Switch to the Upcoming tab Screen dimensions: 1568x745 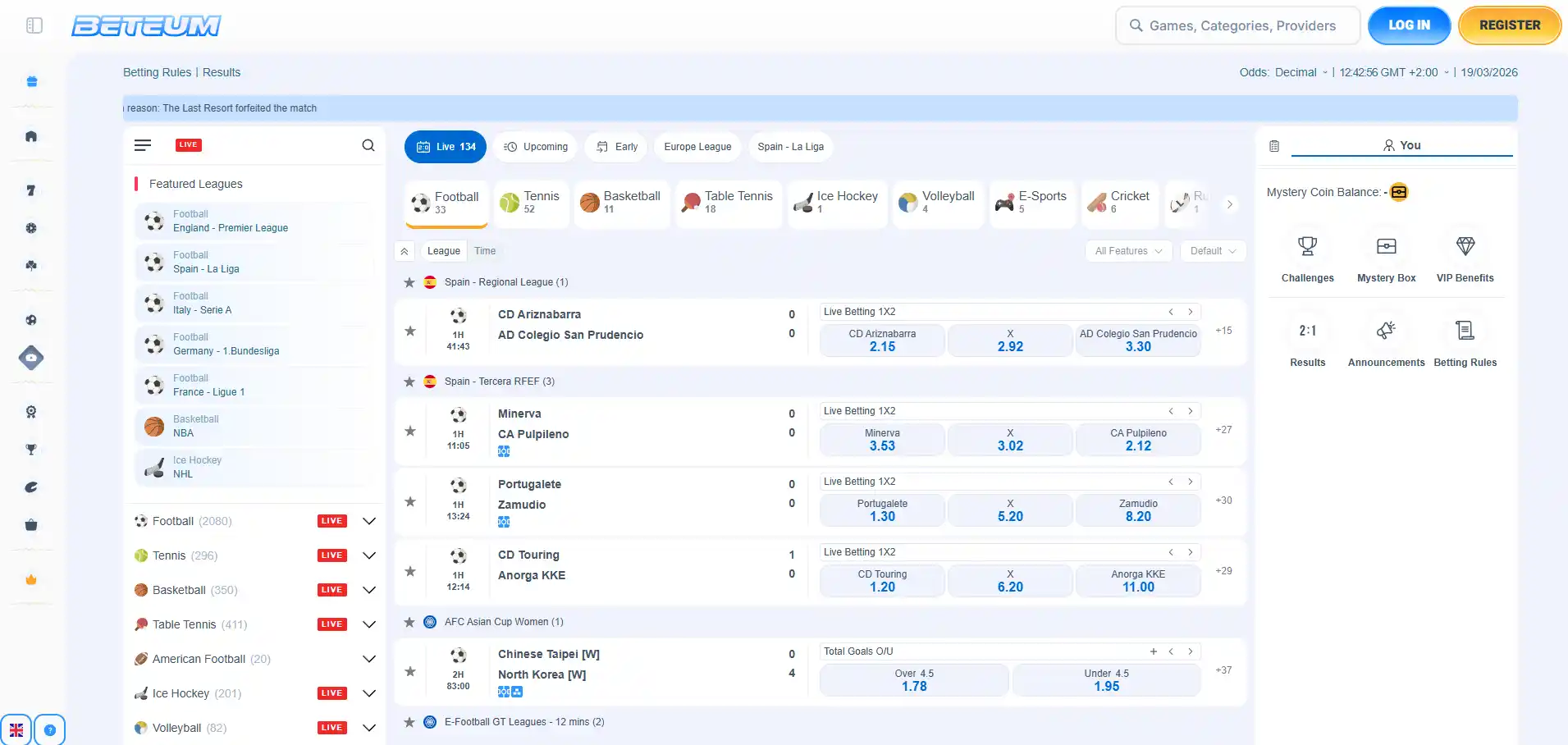tap(536, 147)
